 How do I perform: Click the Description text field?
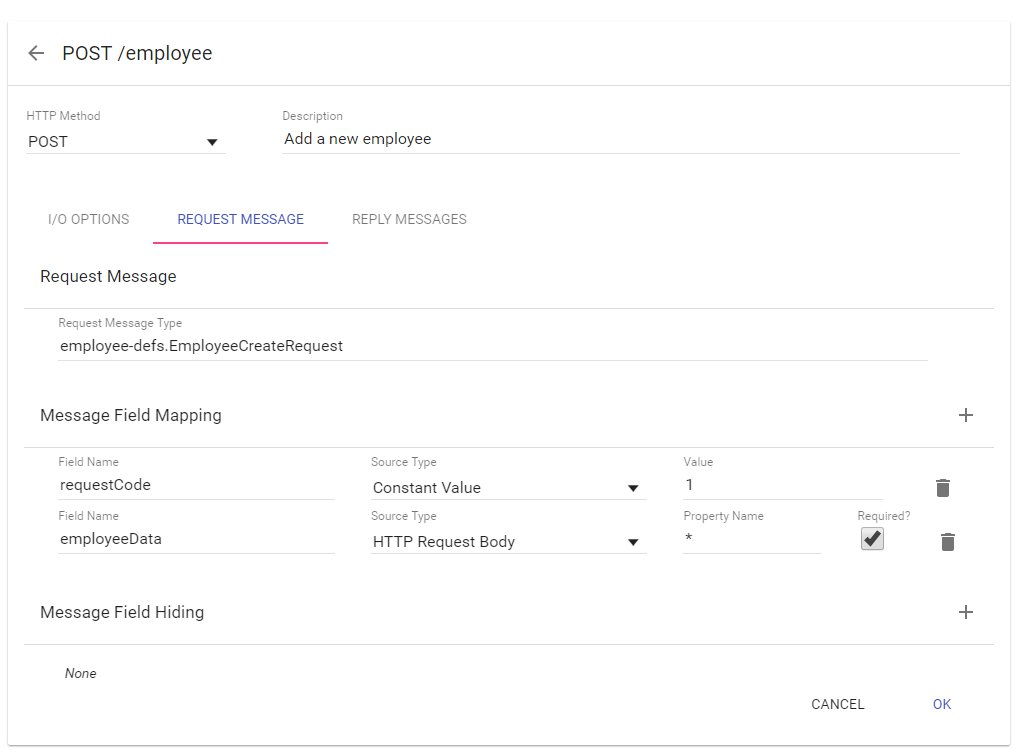620,140
